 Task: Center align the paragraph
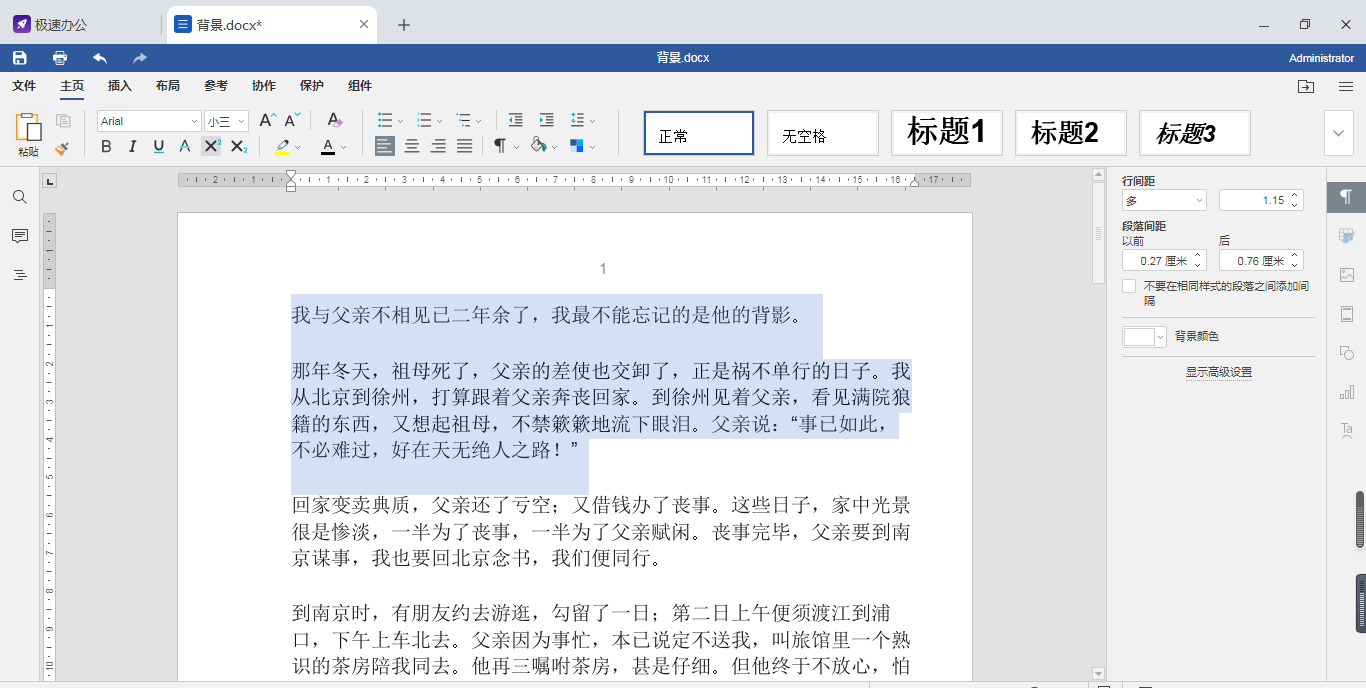[412, 146]
